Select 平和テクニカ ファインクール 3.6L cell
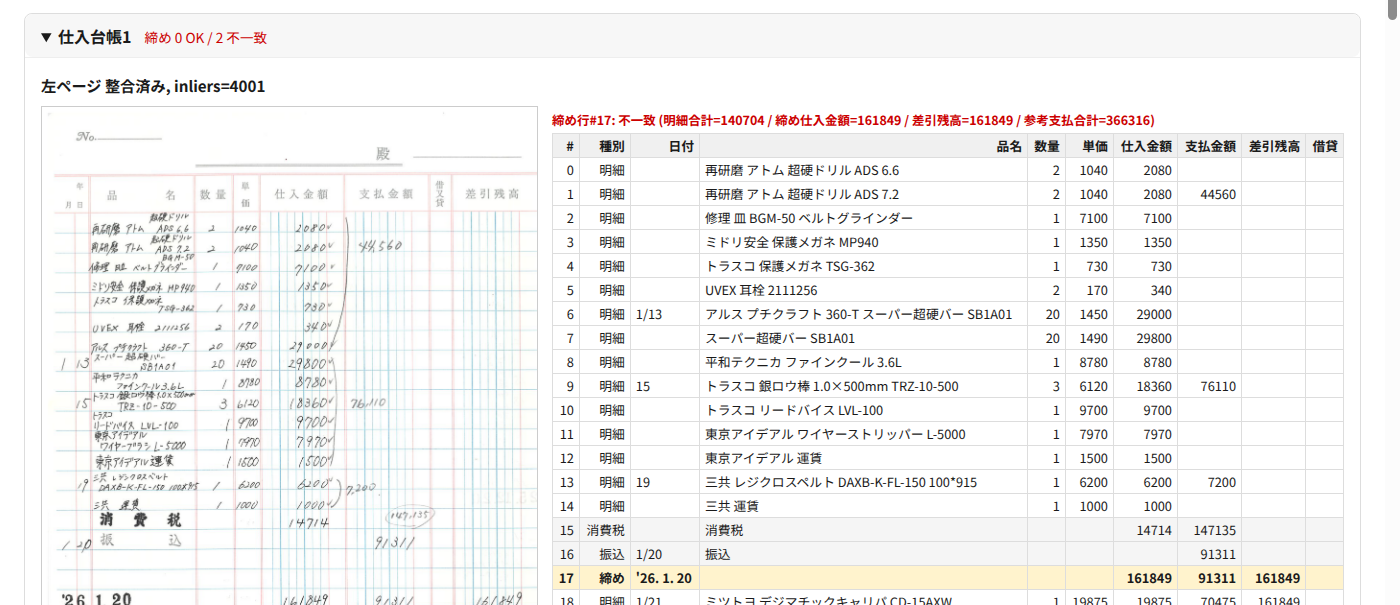Viewport: 1400px width, 605px height. tap(864, 362)
